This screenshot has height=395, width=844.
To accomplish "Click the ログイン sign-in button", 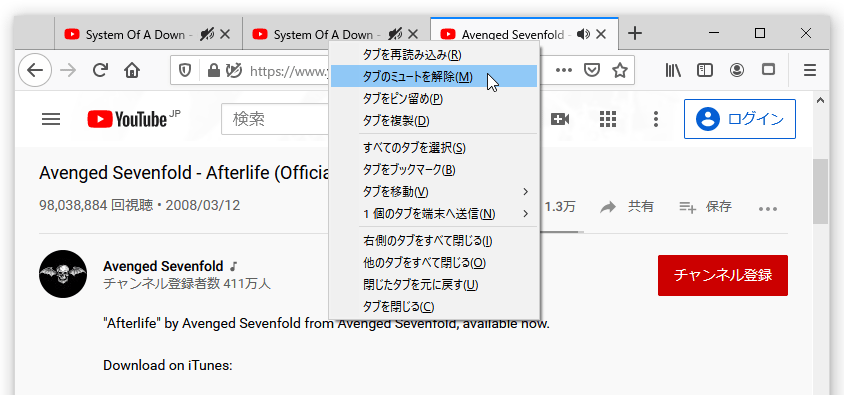I will pyautogui.click(x=740, y=119).
